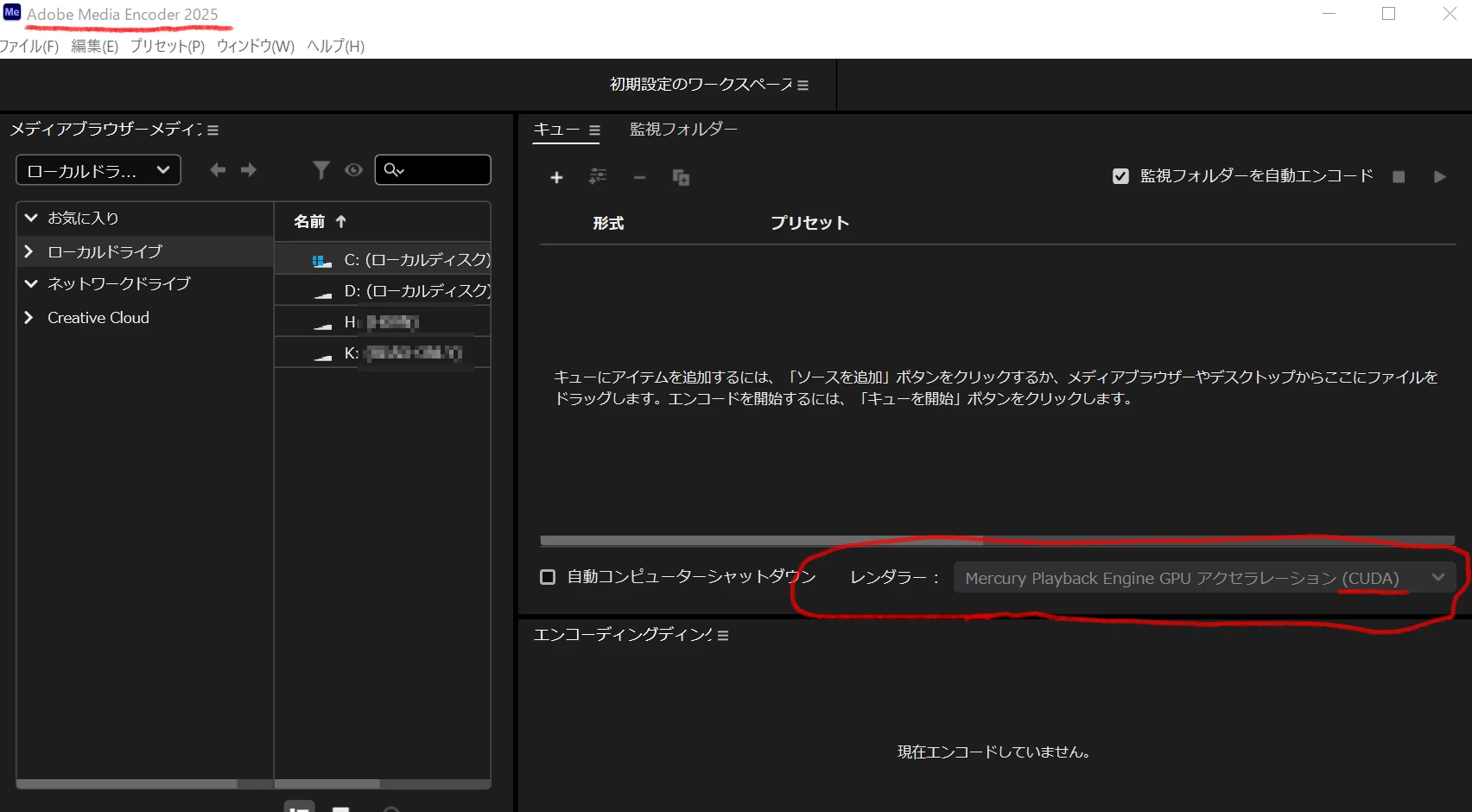Expand the Creative Cloud chevron

(x=29, y=317)
